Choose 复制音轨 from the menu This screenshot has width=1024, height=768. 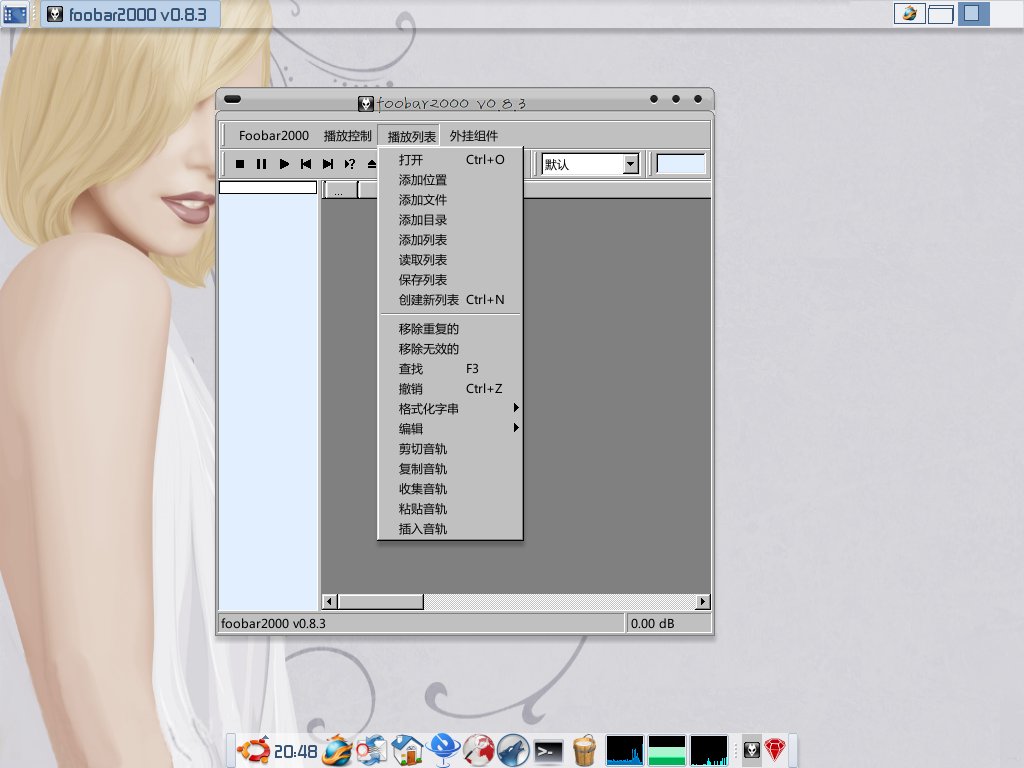(x=451, y=469)
